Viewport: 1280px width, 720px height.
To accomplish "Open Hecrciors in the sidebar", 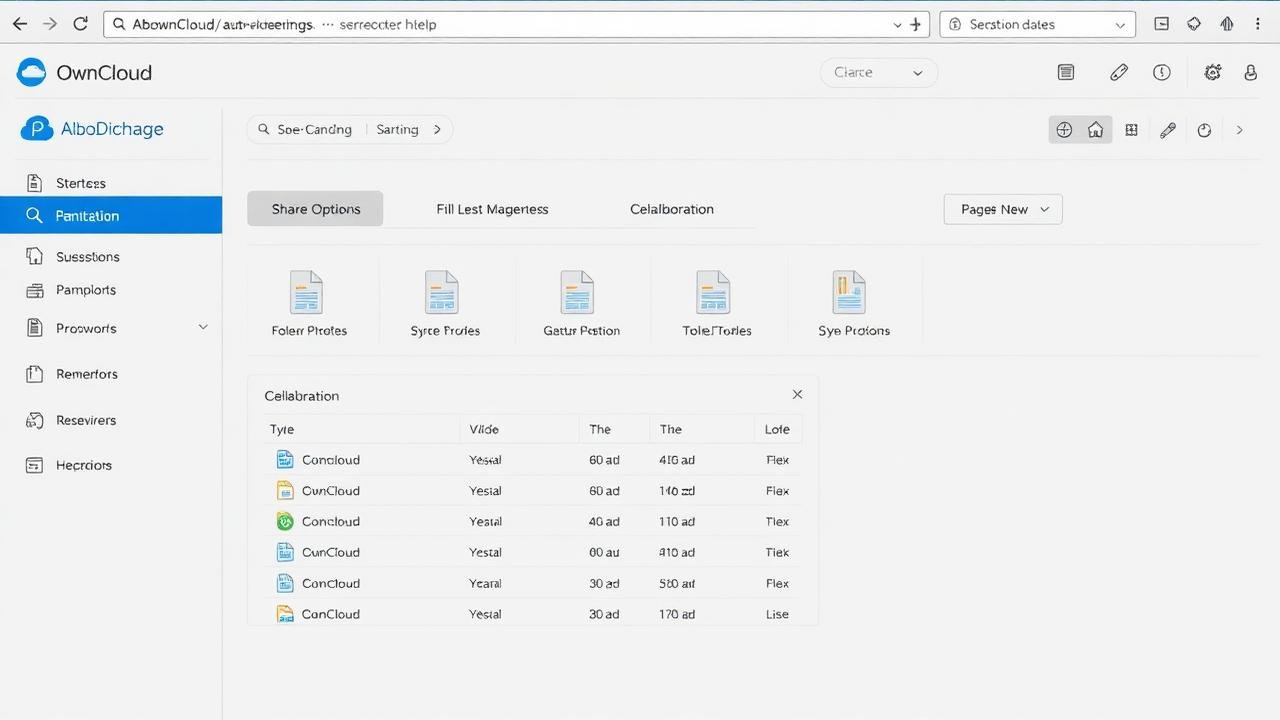I will 111,465.
